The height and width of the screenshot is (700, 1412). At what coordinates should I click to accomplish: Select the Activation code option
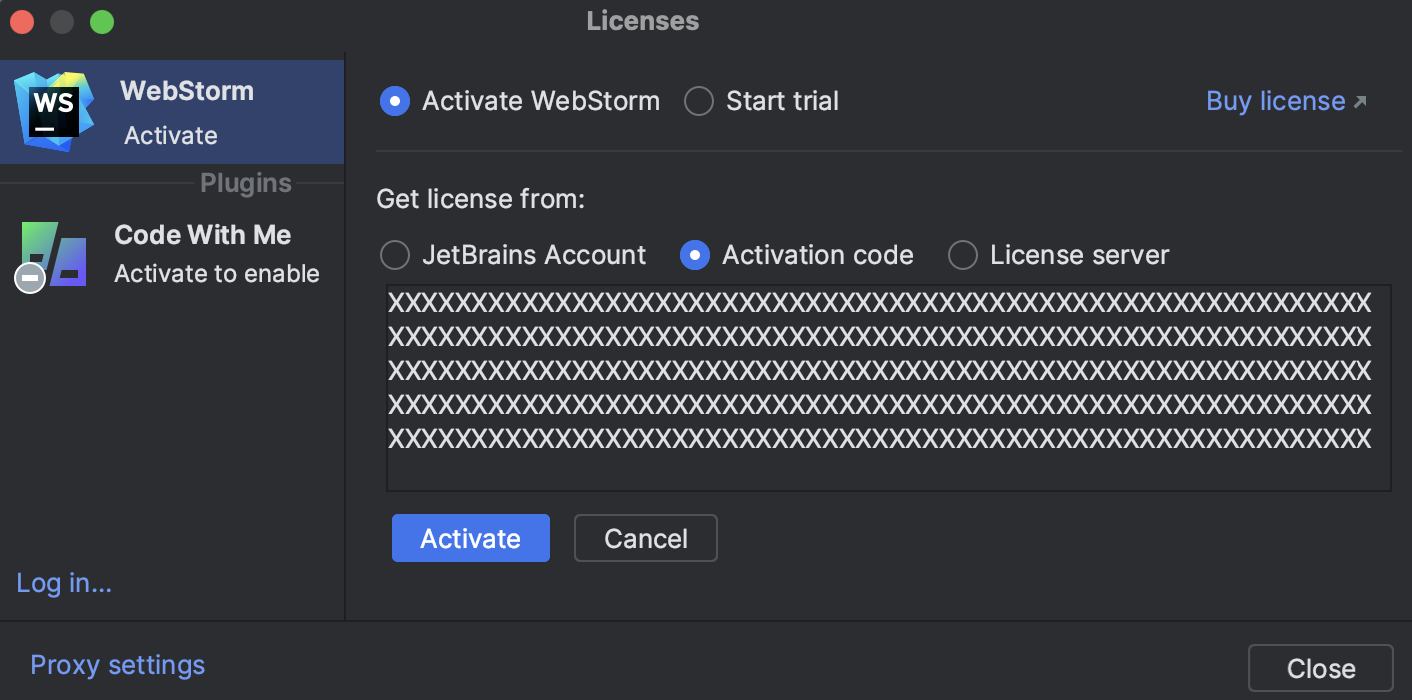(695, 255)
